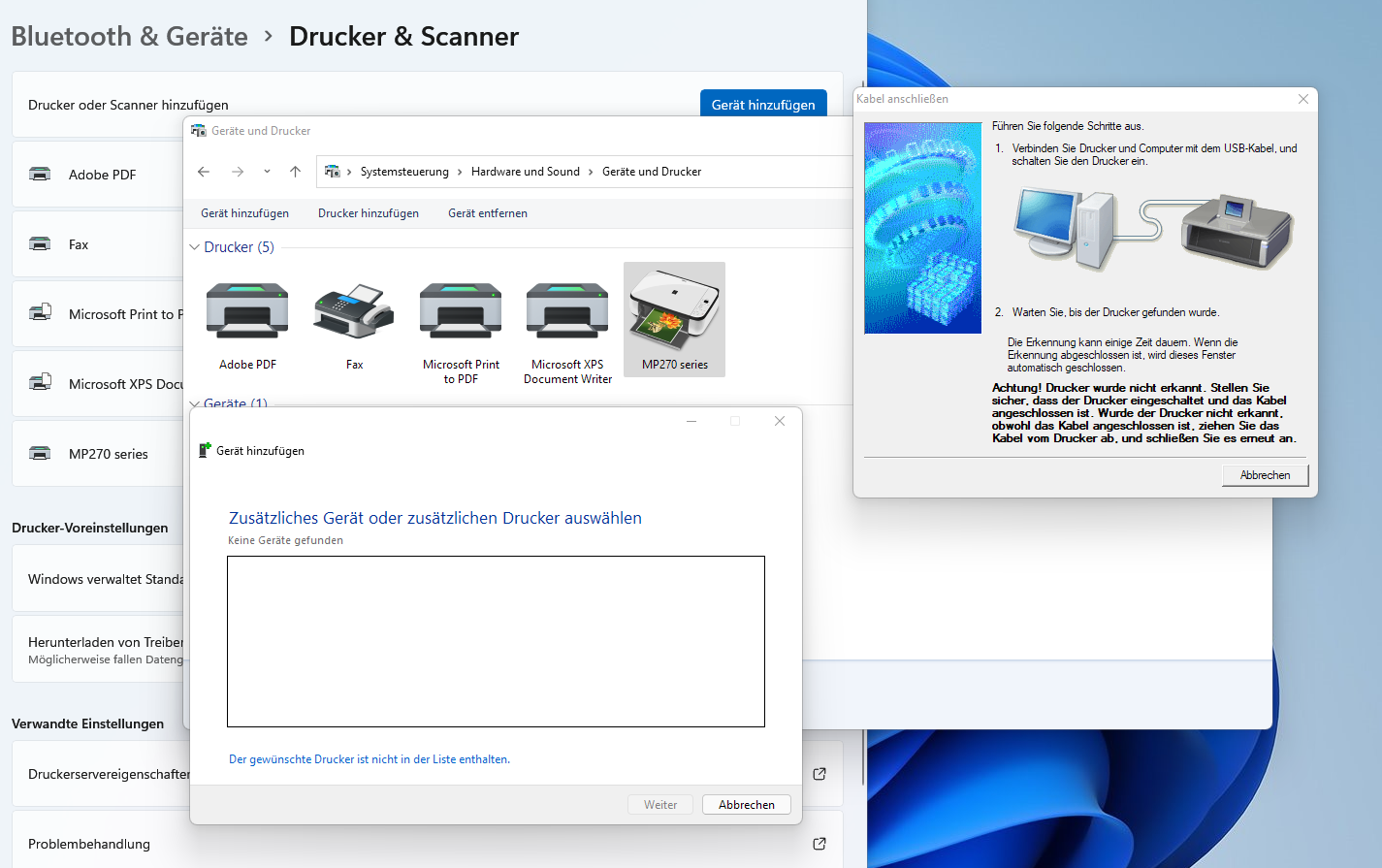Go forward in Geräte und Drucker window
The height and width of the screenshot is (868, 1382).
click(238, 172)
